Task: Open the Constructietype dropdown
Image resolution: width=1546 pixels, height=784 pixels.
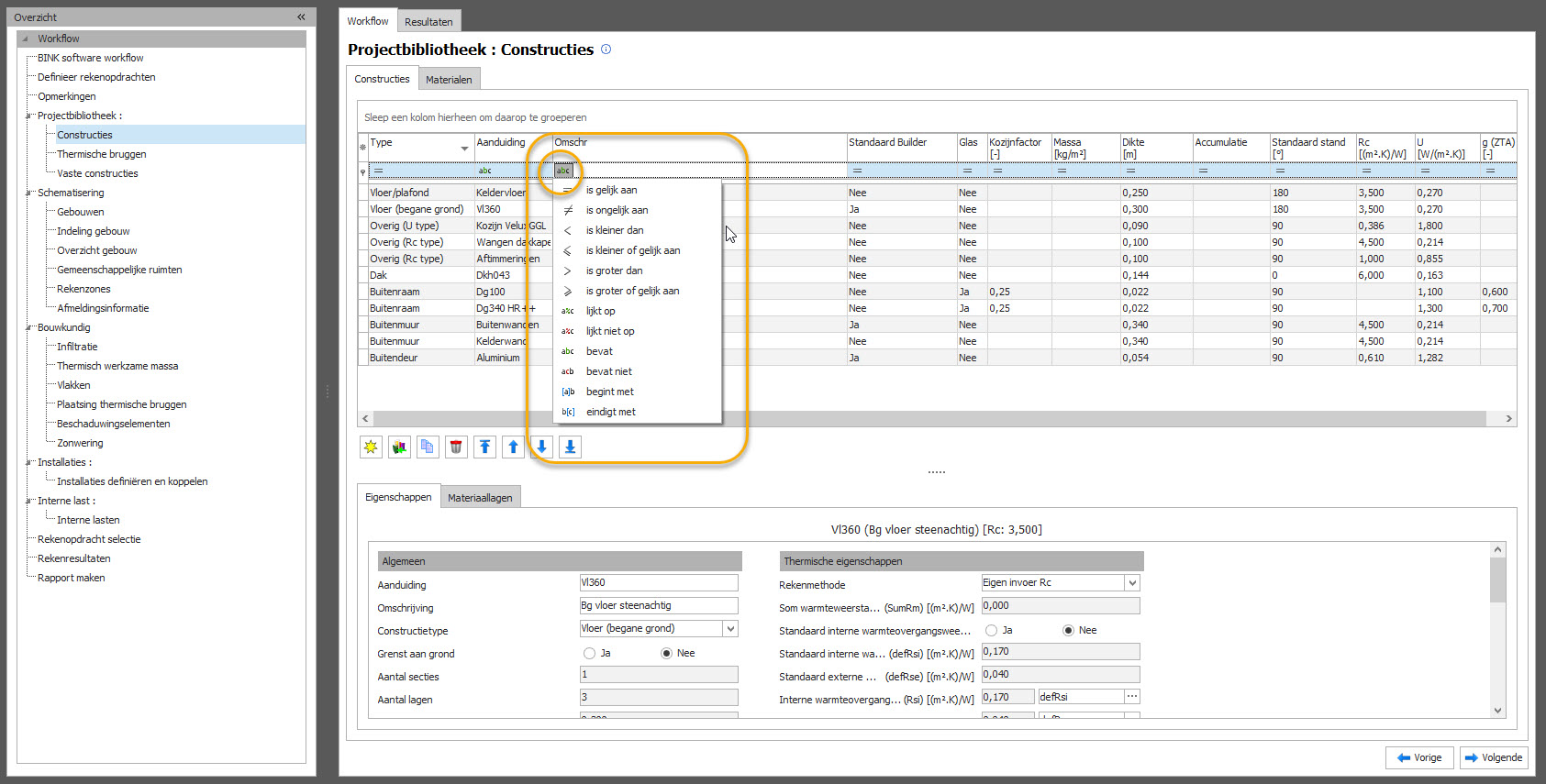Action: click(730, 629)
